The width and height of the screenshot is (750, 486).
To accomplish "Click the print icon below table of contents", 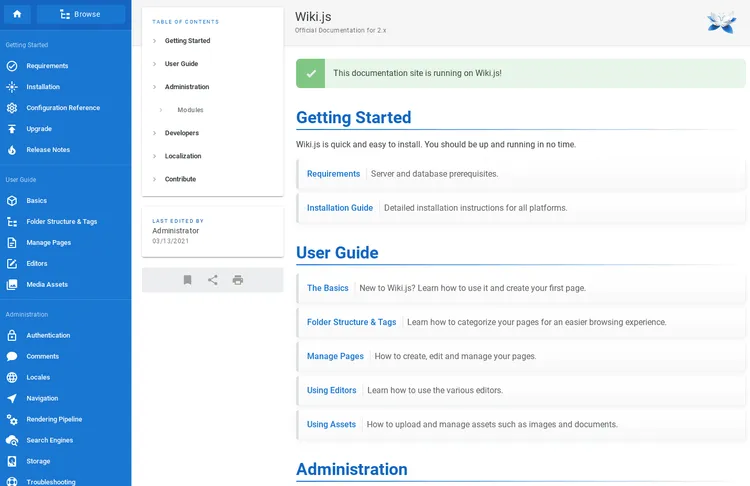I will (238, 280).
